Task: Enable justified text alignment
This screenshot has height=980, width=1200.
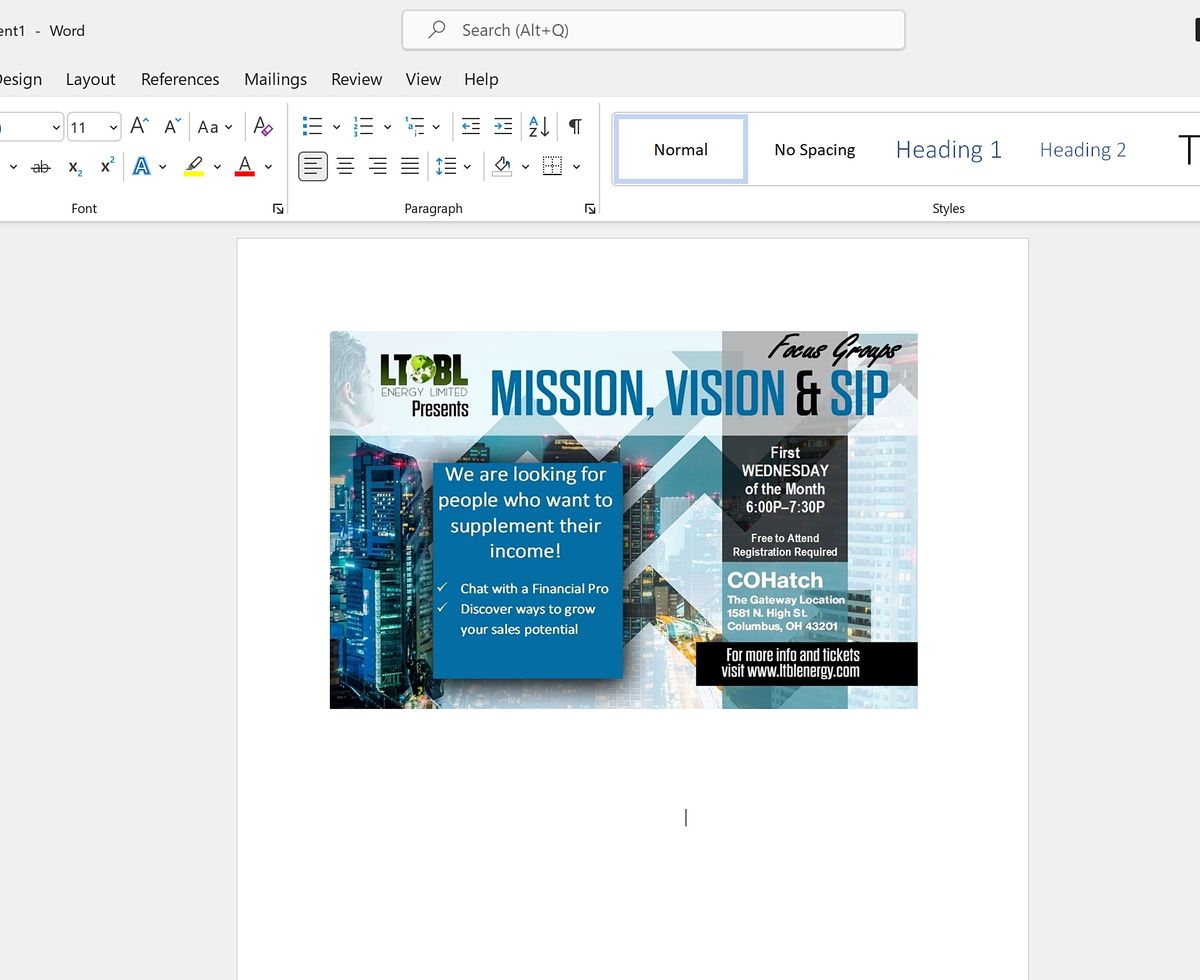Action: (x=410, y=166)
